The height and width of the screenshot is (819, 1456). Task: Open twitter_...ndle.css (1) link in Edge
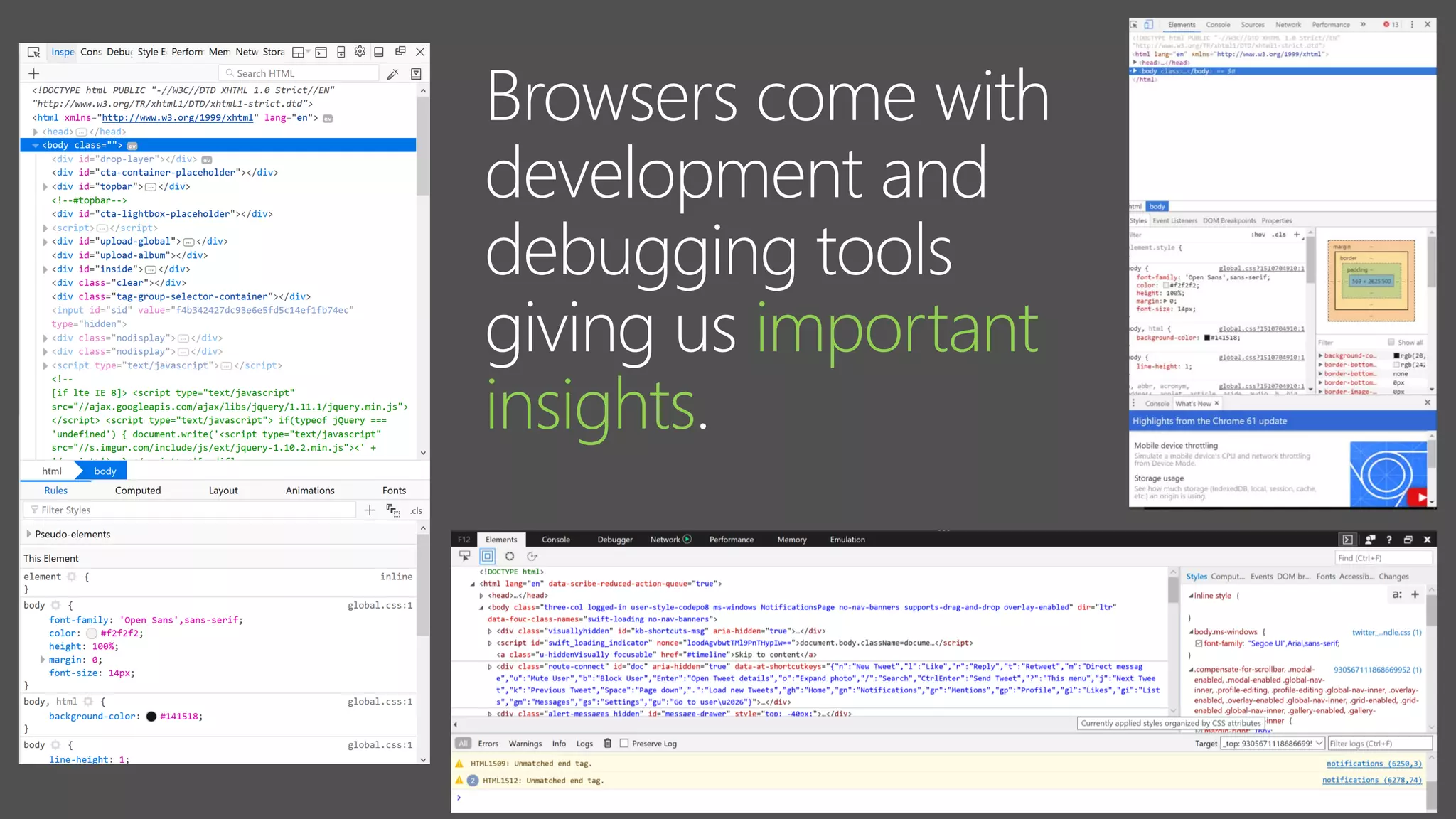click(x=1386, y=632)
